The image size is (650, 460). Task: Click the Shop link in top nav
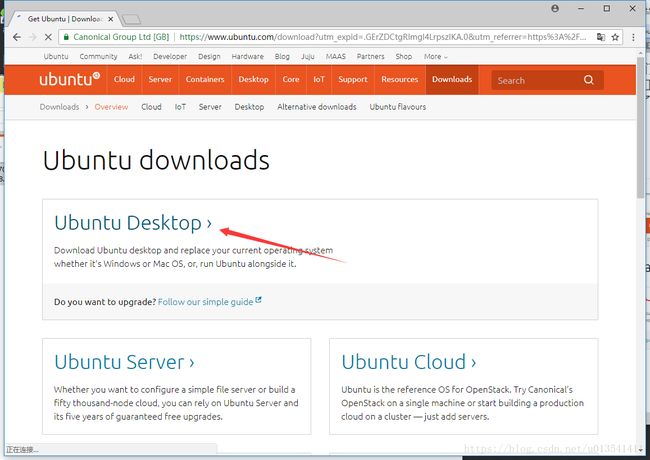403,56
